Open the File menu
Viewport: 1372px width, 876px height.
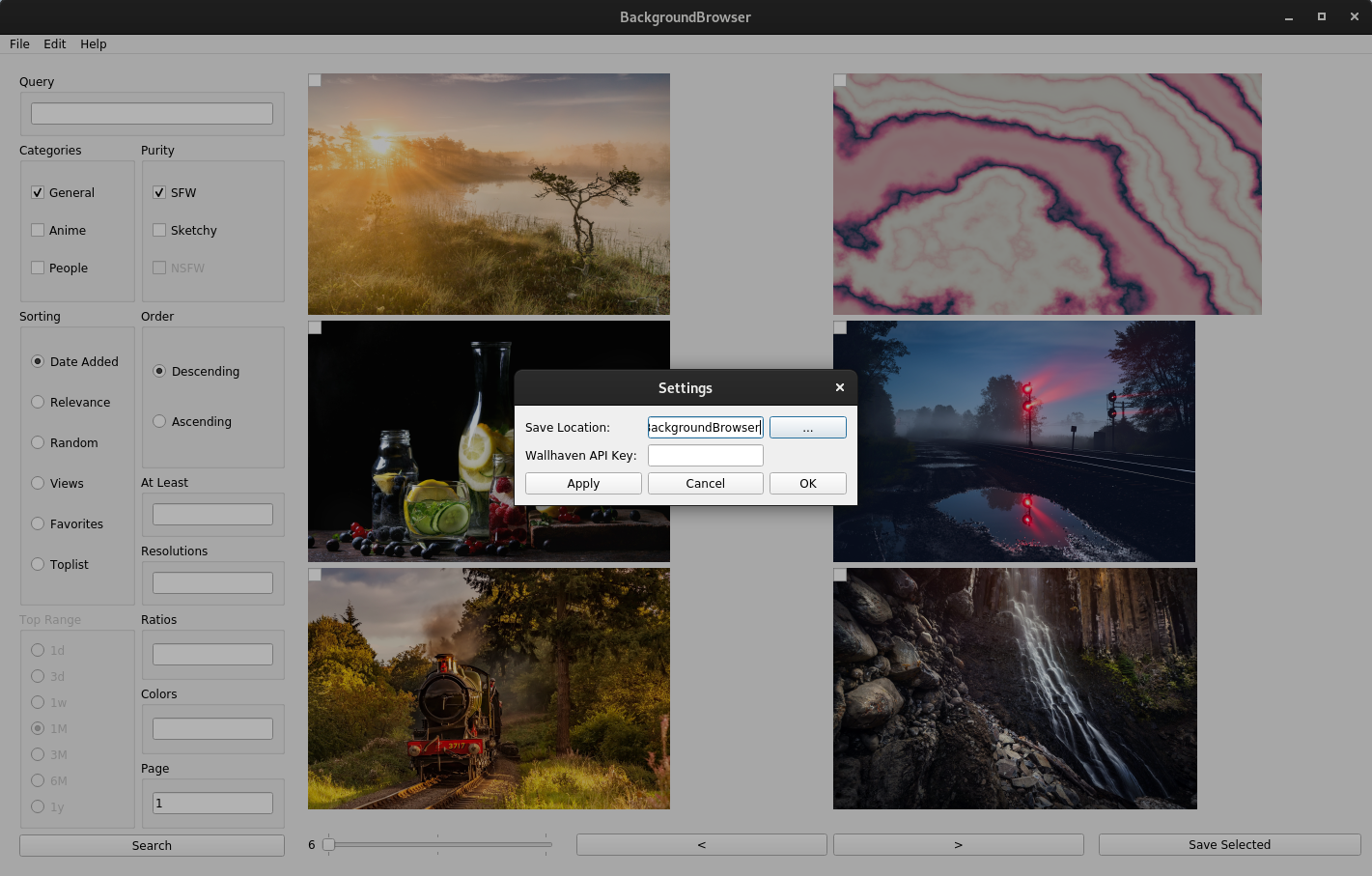click(x=19, y=43)
